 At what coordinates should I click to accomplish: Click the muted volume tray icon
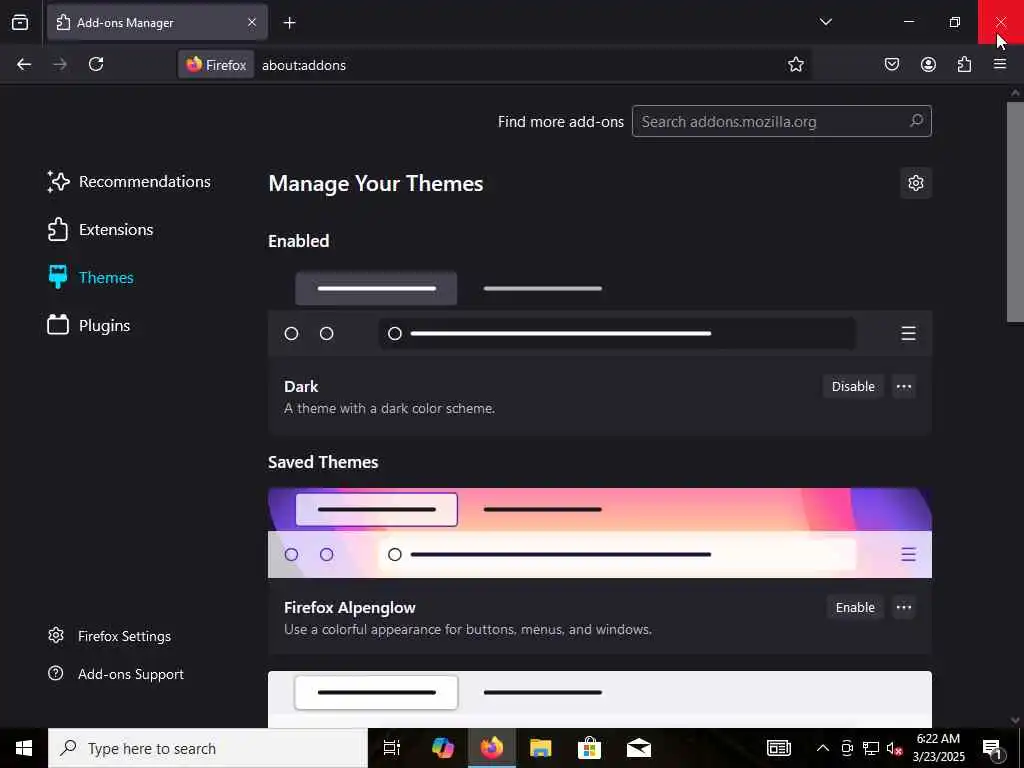point(894,748)
